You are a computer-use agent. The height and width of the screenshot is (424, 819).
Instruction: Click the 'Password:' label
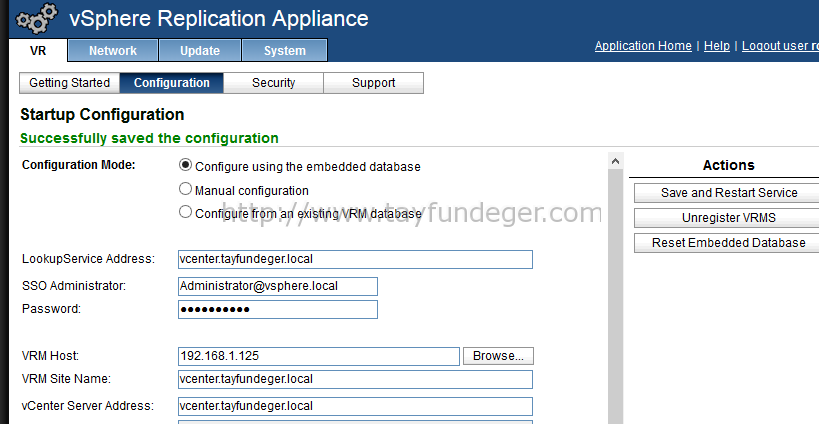tap(51, 309)
